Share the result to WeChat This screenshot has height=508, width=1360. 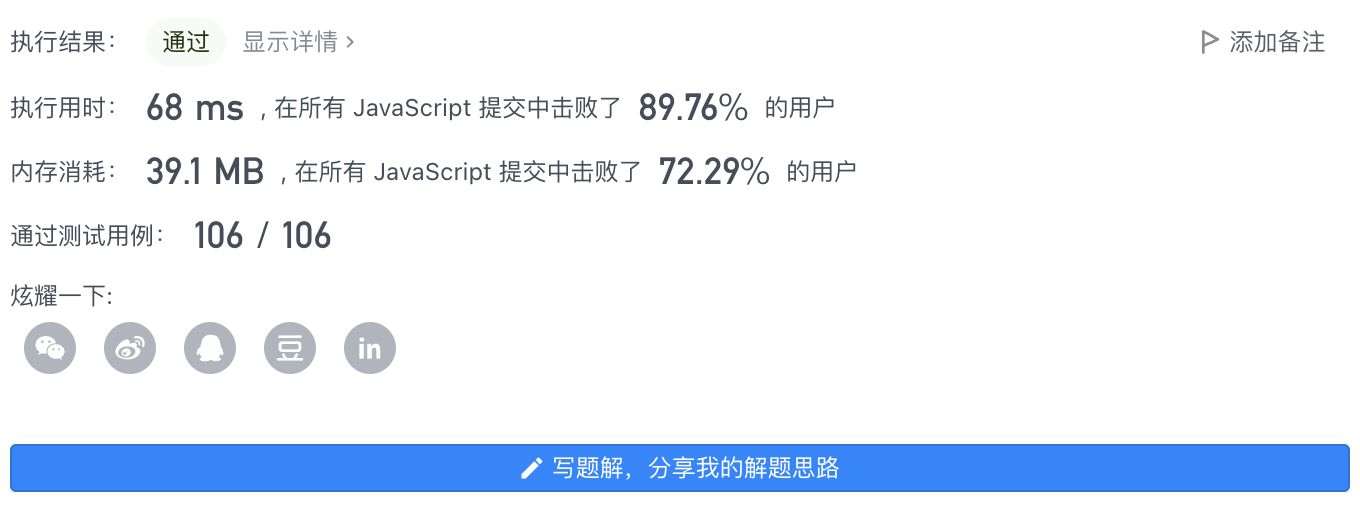pyautogui.click(x=50, y=348)
